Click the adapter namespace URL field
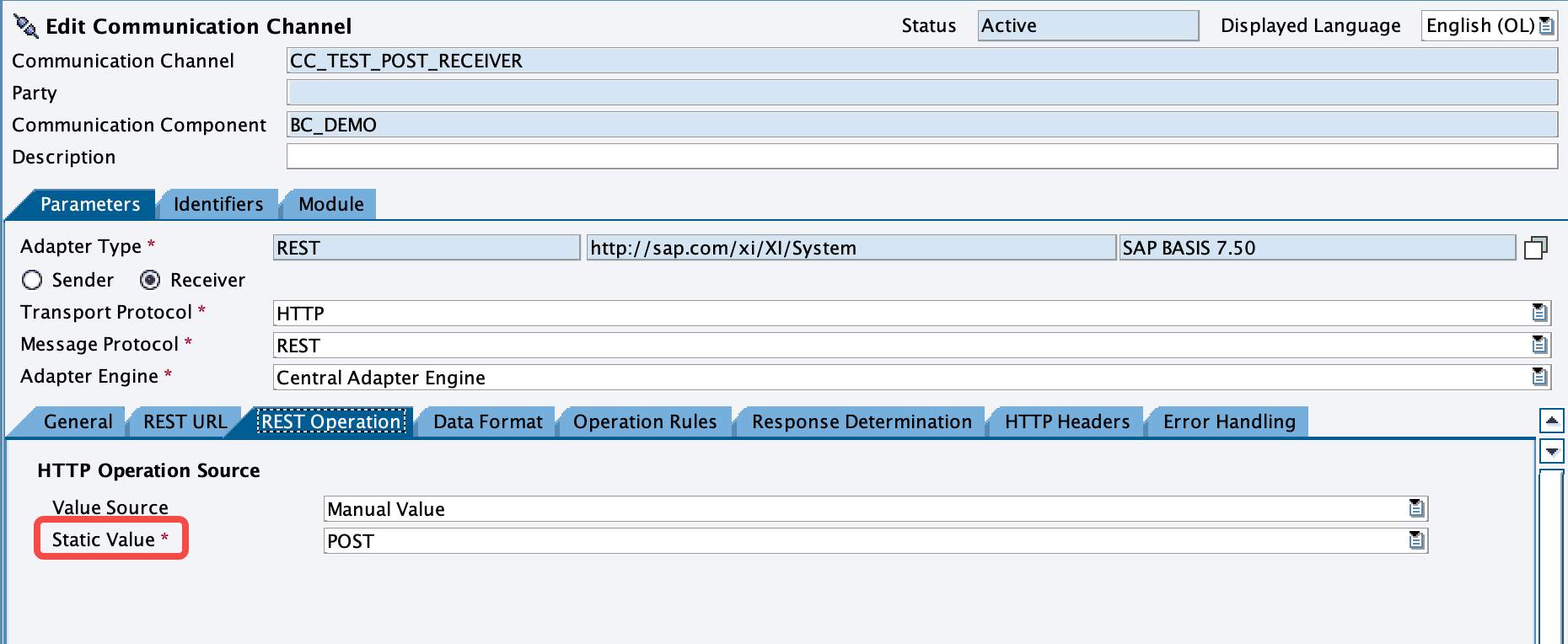 pyautogui.click(x=851, y=247)
